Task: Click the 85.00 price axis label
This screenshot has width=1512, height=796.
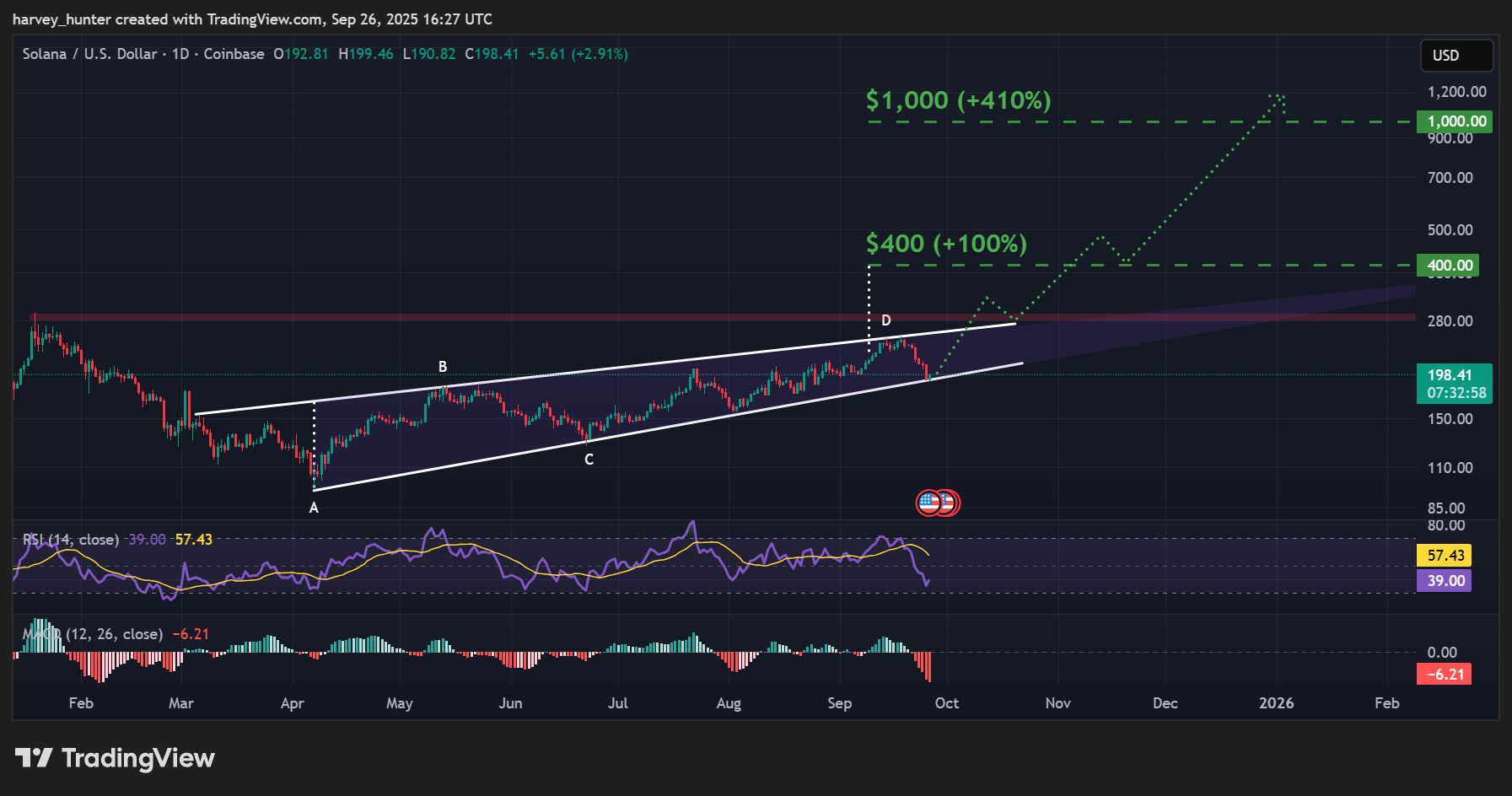Action: [x=1446, y=508]
